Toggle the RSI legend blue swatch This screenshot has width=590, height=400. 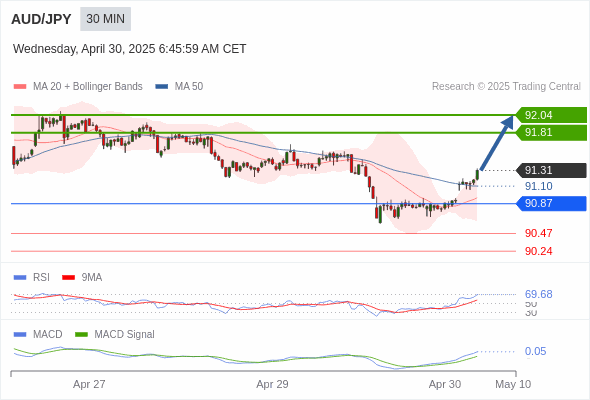[20, 278]
